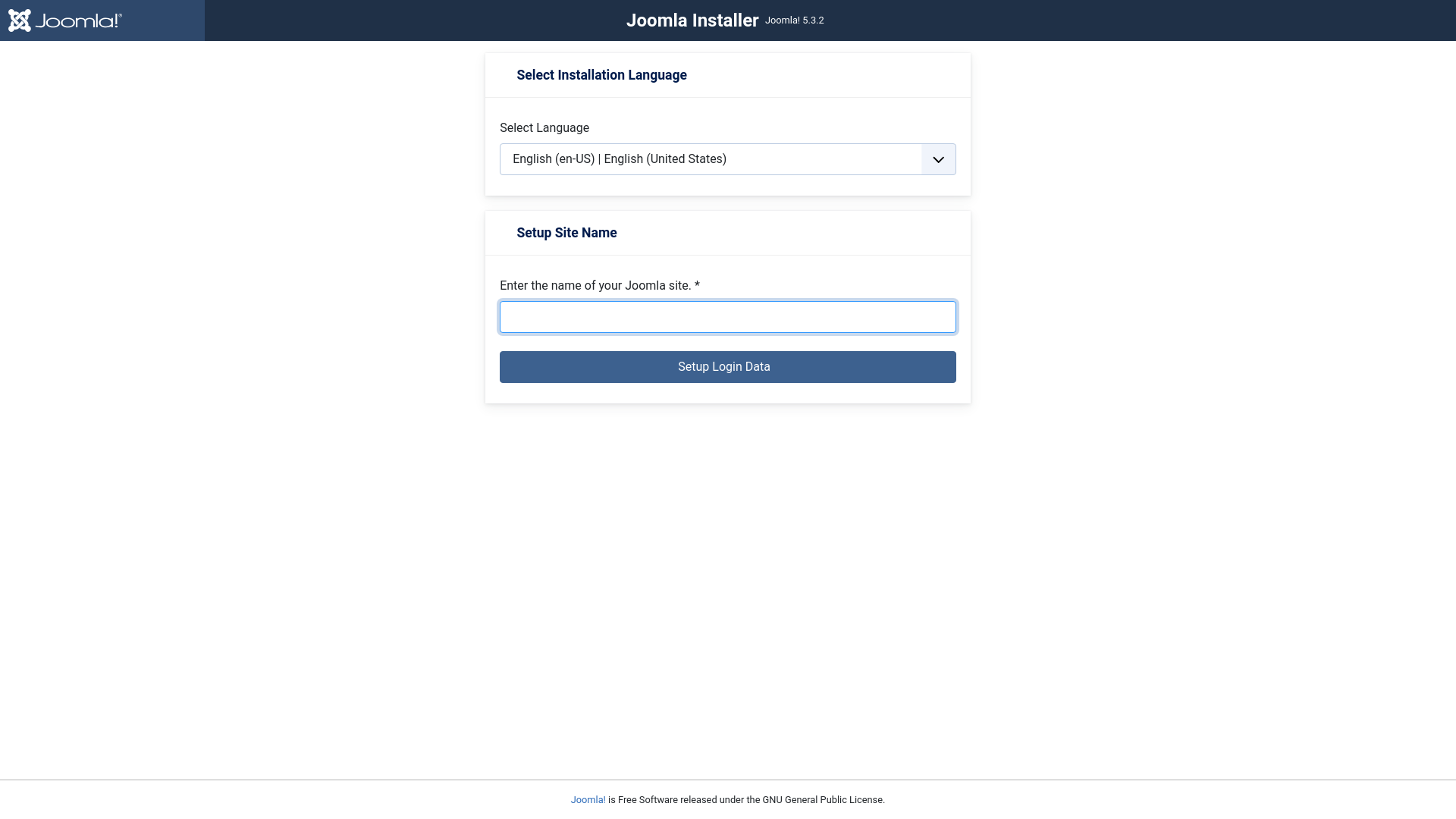
Task: Open the Joomla! footer link
Action: [588, 800]
